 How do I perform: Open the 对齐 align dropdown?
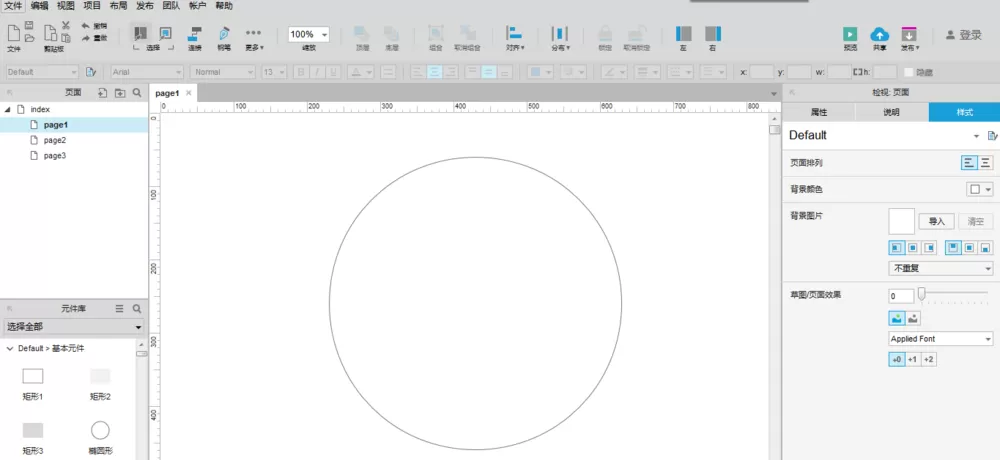click(x=515, y=38)
